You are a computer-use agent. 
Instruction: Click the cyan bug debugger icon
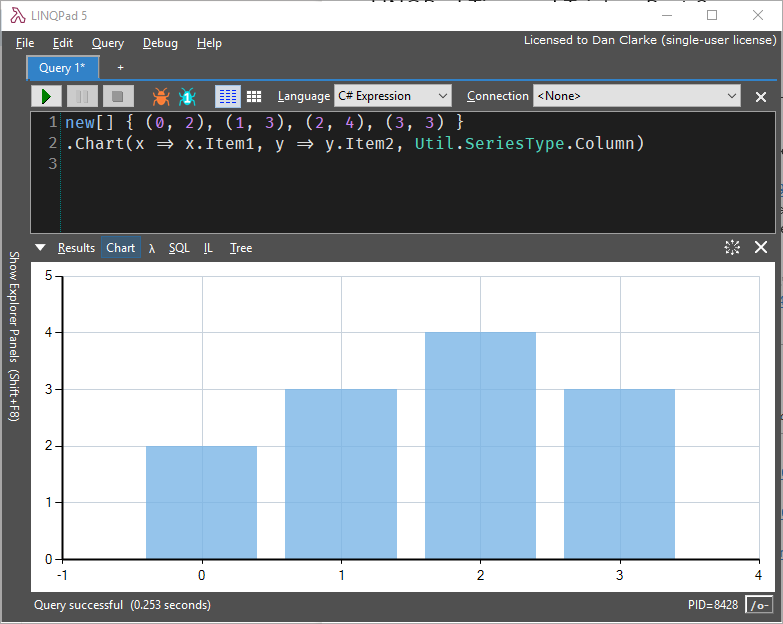coord(187,96)
